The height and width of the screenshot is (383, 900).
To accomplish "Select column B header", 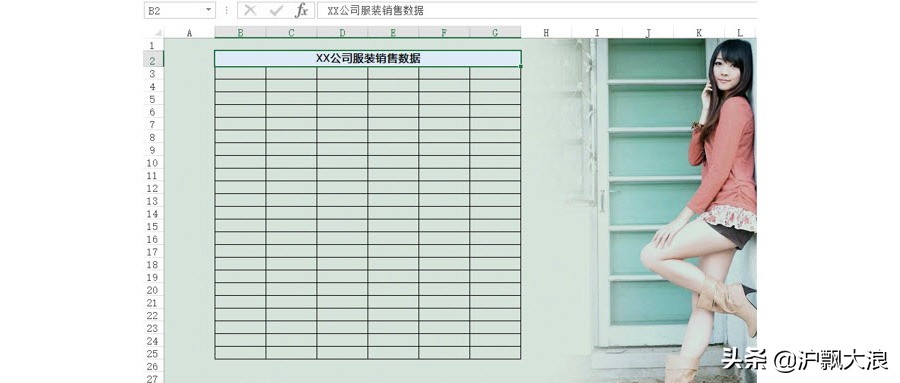I will [x=240, y=33].
